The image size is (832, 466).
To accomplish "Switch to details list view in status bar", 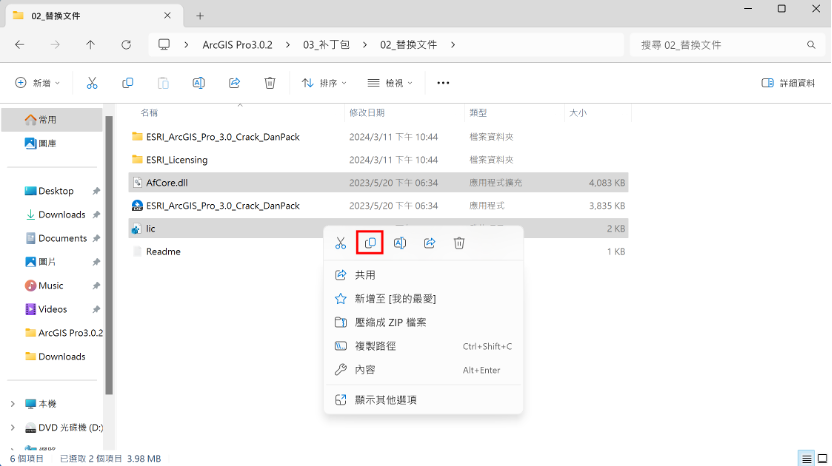I will click(807, 458).
